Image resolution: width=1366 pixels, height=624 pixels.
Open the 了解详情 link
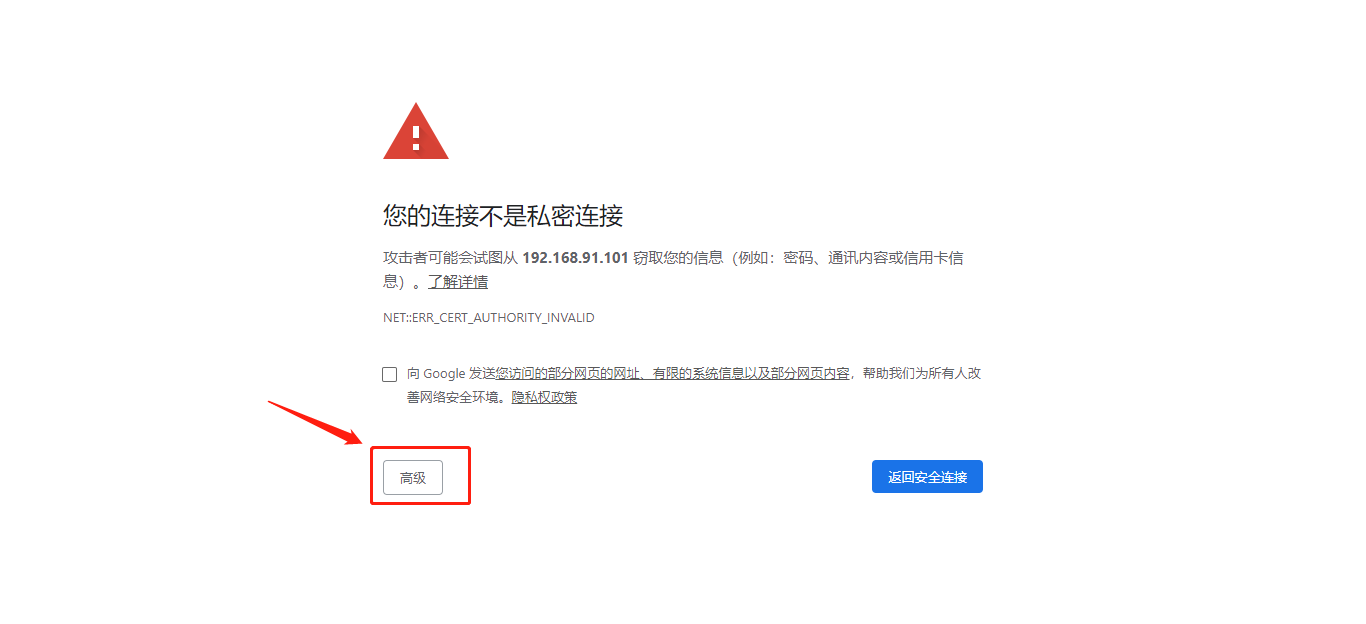point(458,282)
